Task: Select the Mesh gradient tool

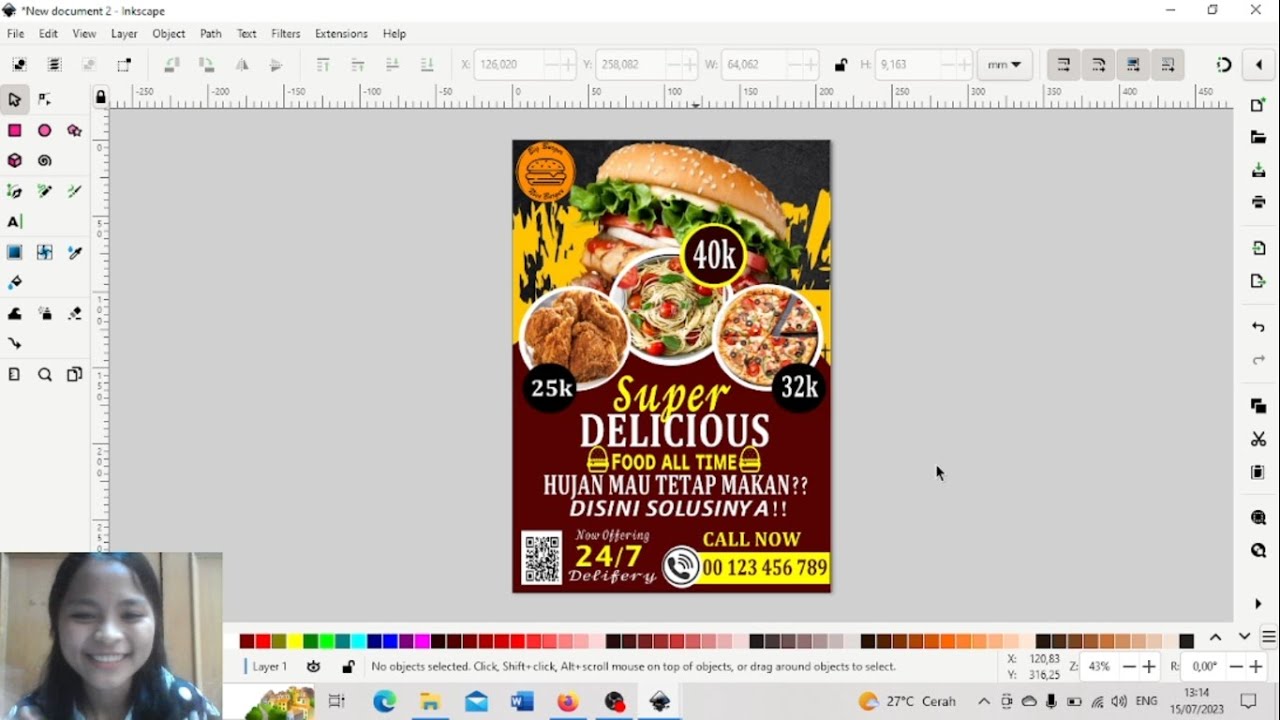Action: coord(44,252)
